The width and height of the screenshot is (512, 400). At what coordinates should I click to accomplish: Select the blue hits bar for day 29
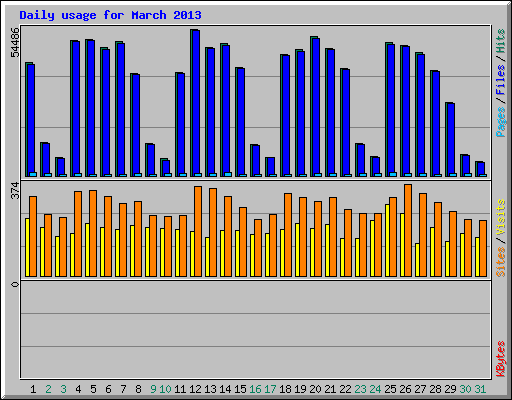(x=451, y=140)
